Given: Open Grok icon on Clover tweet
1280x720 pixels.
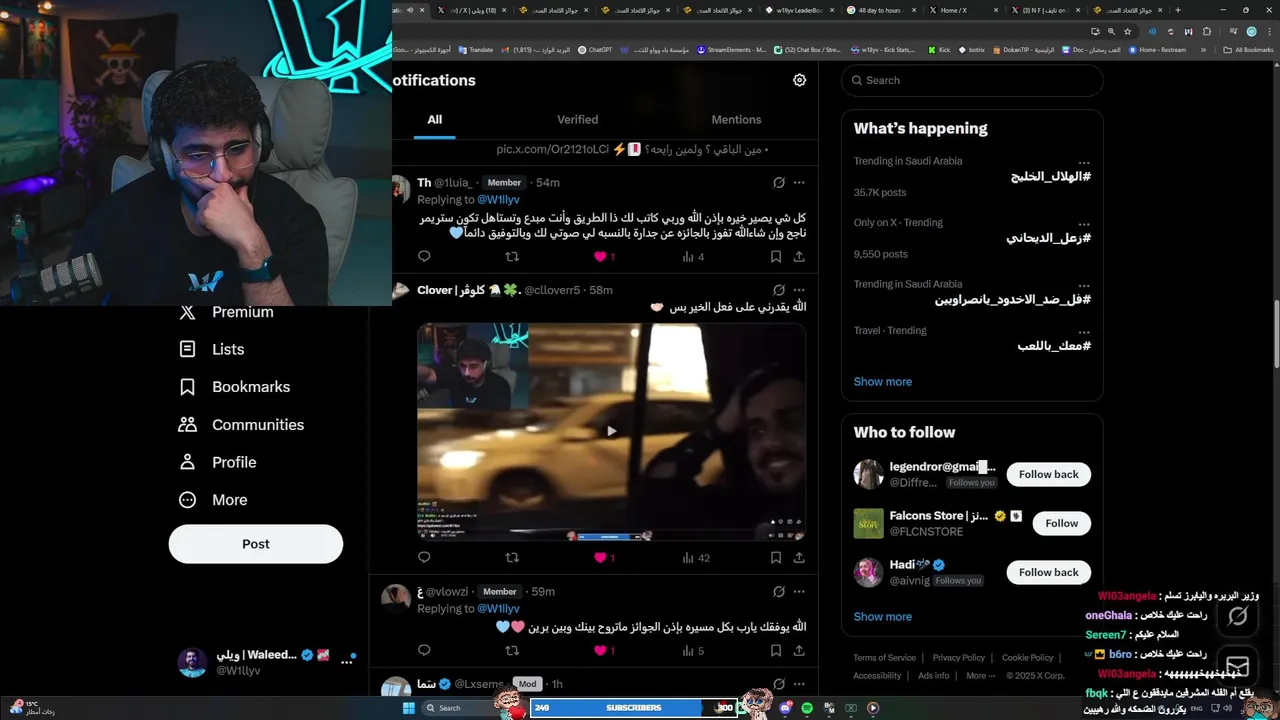Looking at the screenshot, I should pyautogui.click(x=778, y=290).
